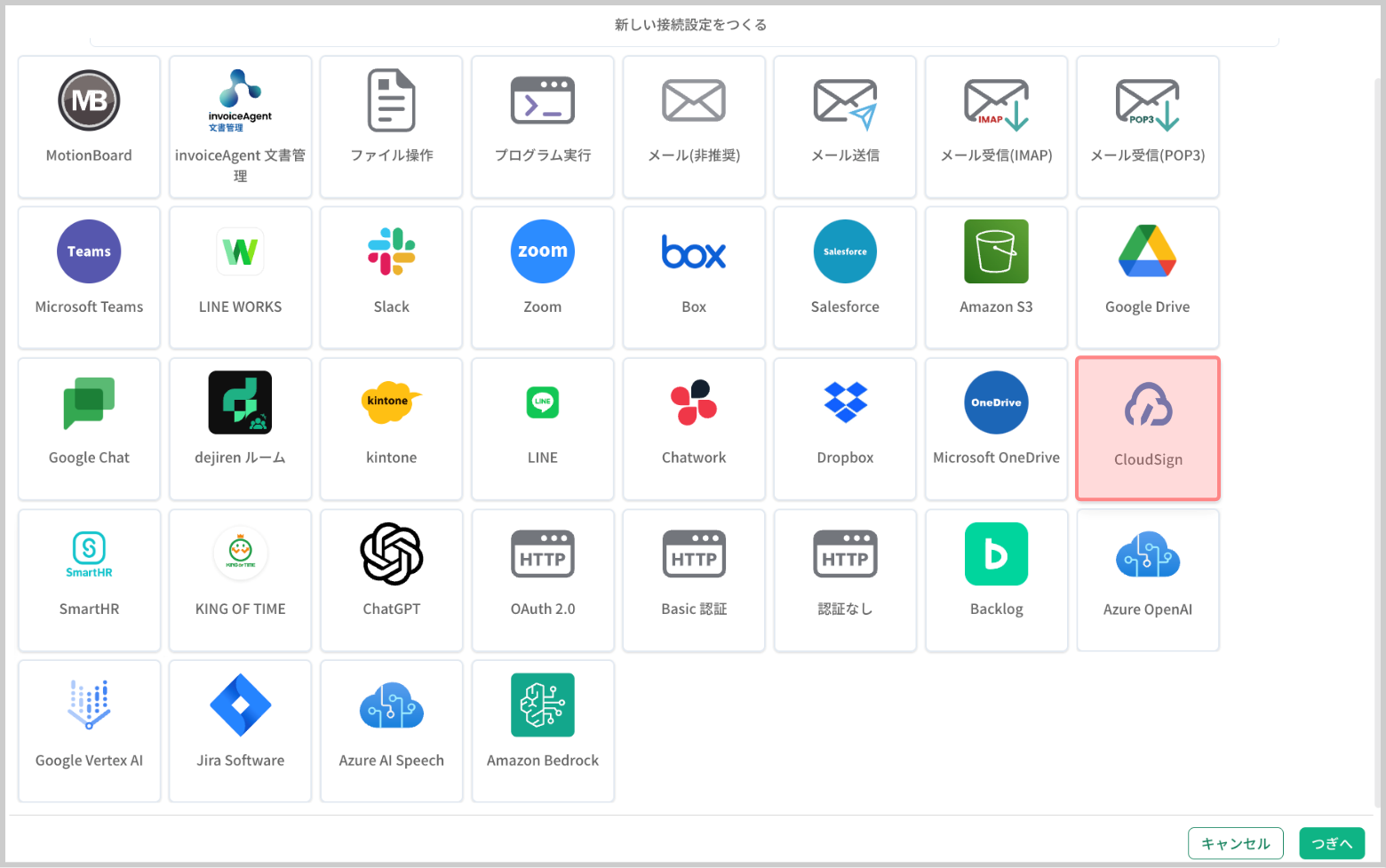Choose the kintone connector icon
The image size is (1386, 868).
(x=392, y=402)
